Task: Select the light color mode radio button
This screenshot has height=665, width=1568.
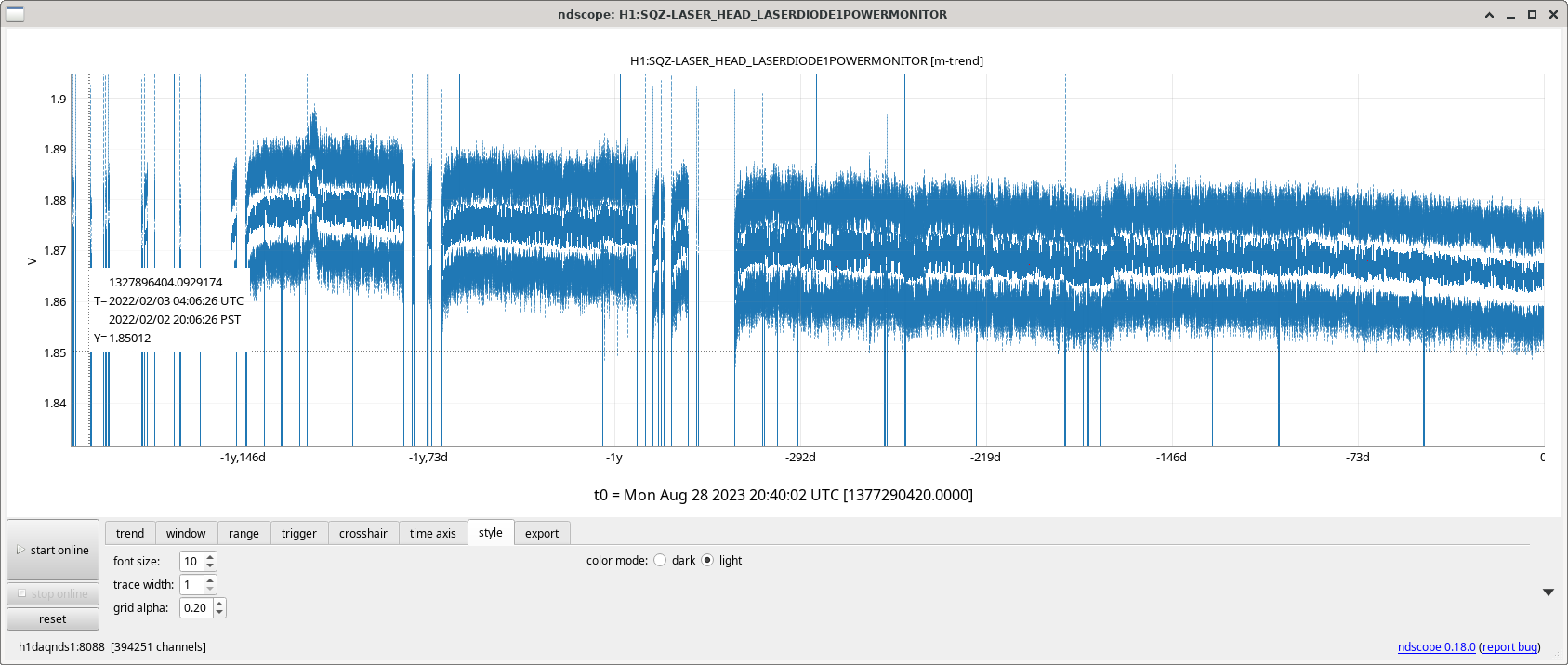Action: click(x=707, y=560)
